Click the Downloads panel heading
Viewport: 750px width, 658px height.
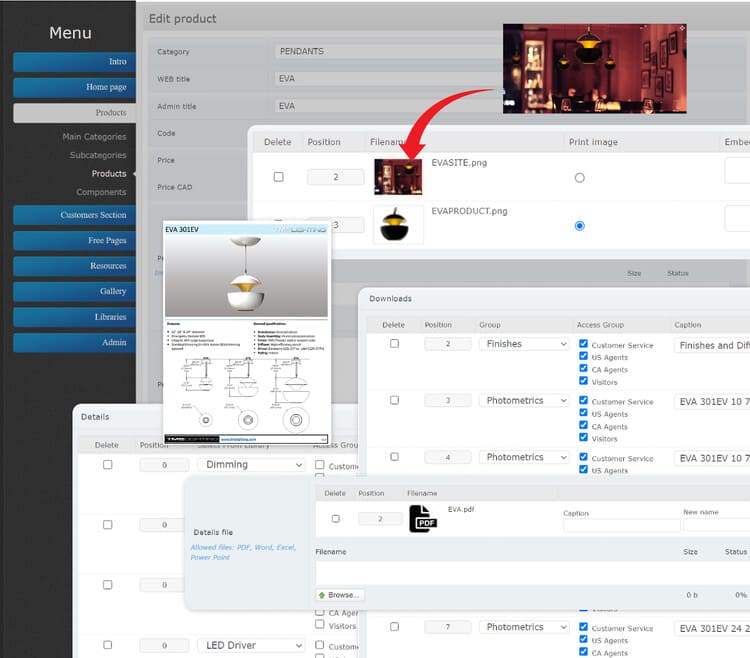click(390, 299)
